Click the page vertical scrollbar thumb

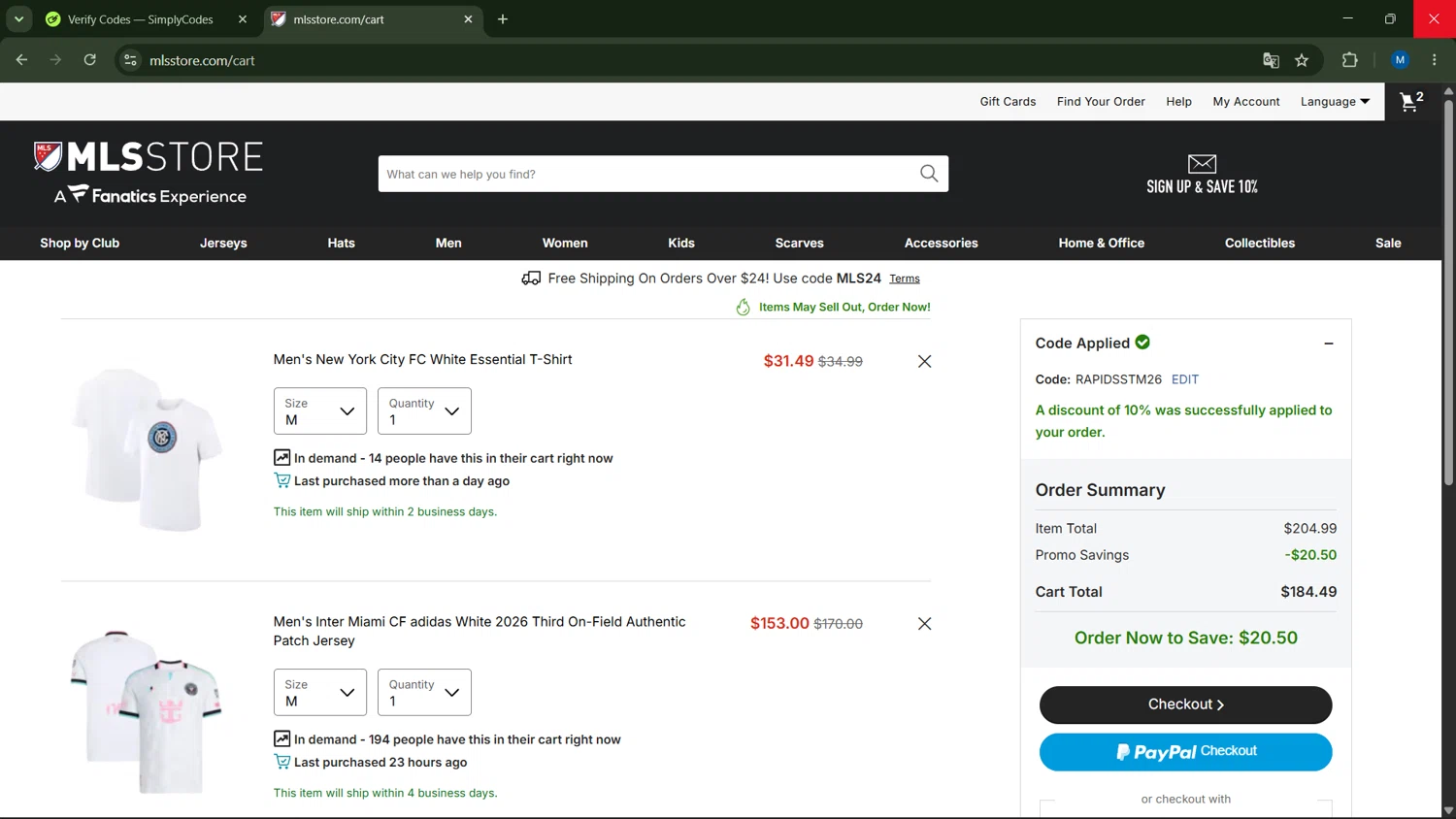1448,291
